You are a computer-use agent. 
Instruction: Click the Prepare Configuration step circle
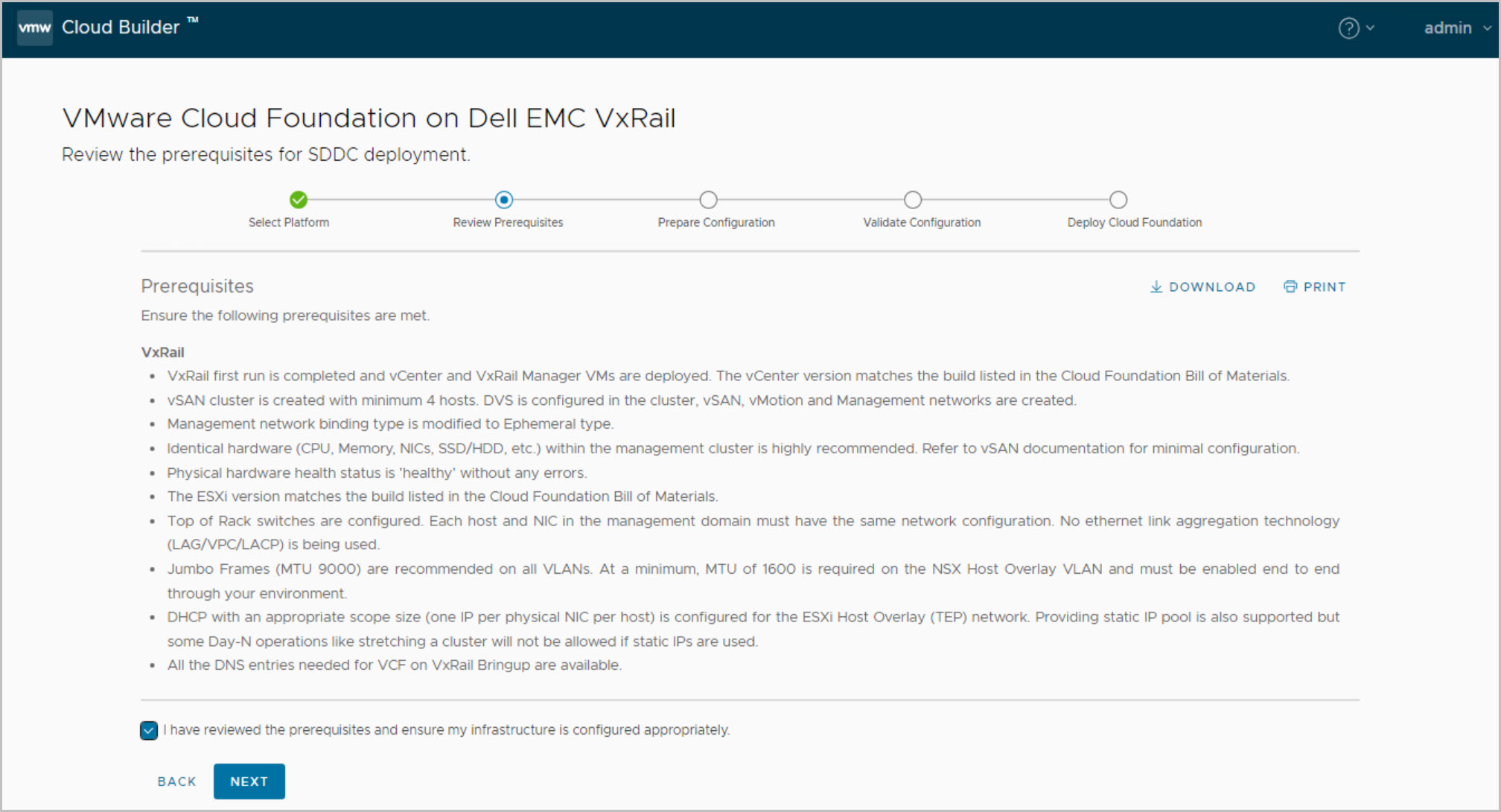point(708,199)
